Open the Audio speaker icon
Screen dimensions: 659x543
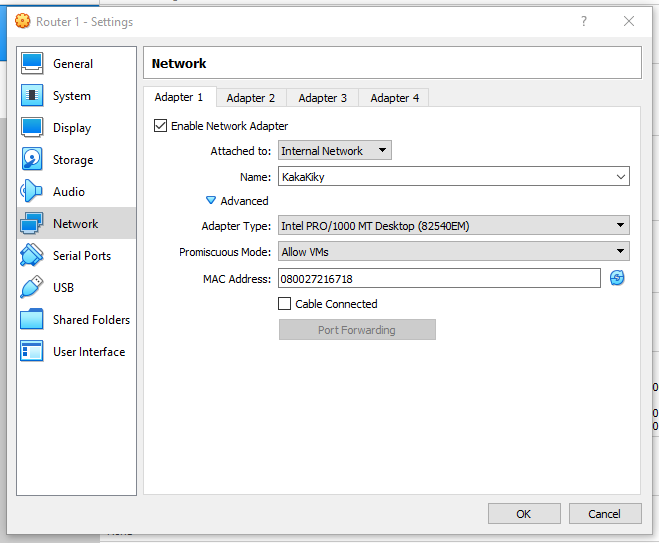32,191
